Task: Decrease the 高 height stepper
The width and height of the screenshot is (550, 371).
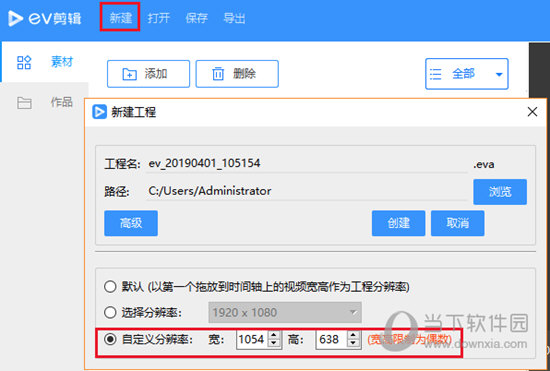Action: point(353,344)
